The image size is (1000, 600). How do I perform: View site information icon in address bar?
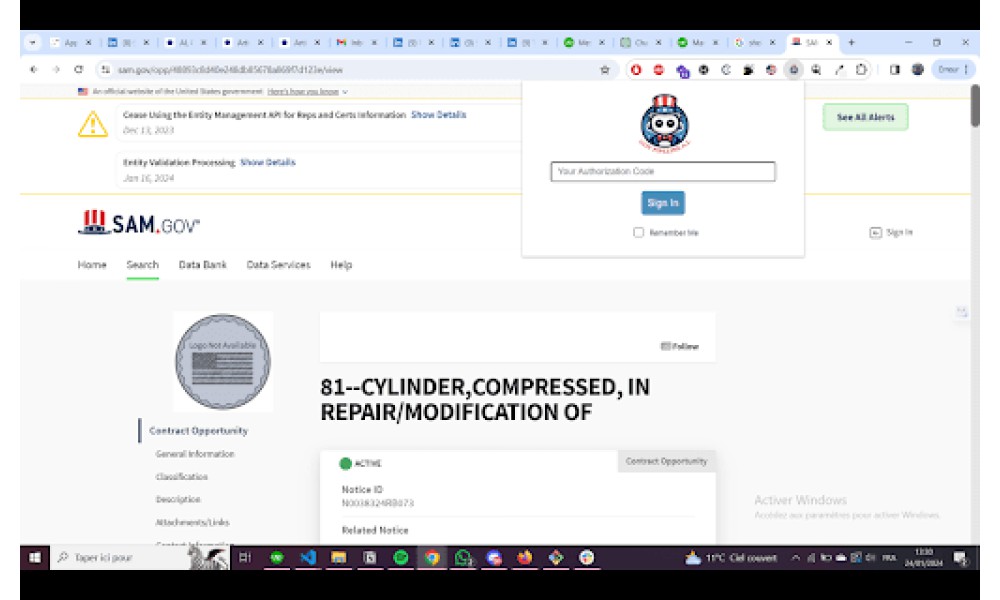(106, 70)
